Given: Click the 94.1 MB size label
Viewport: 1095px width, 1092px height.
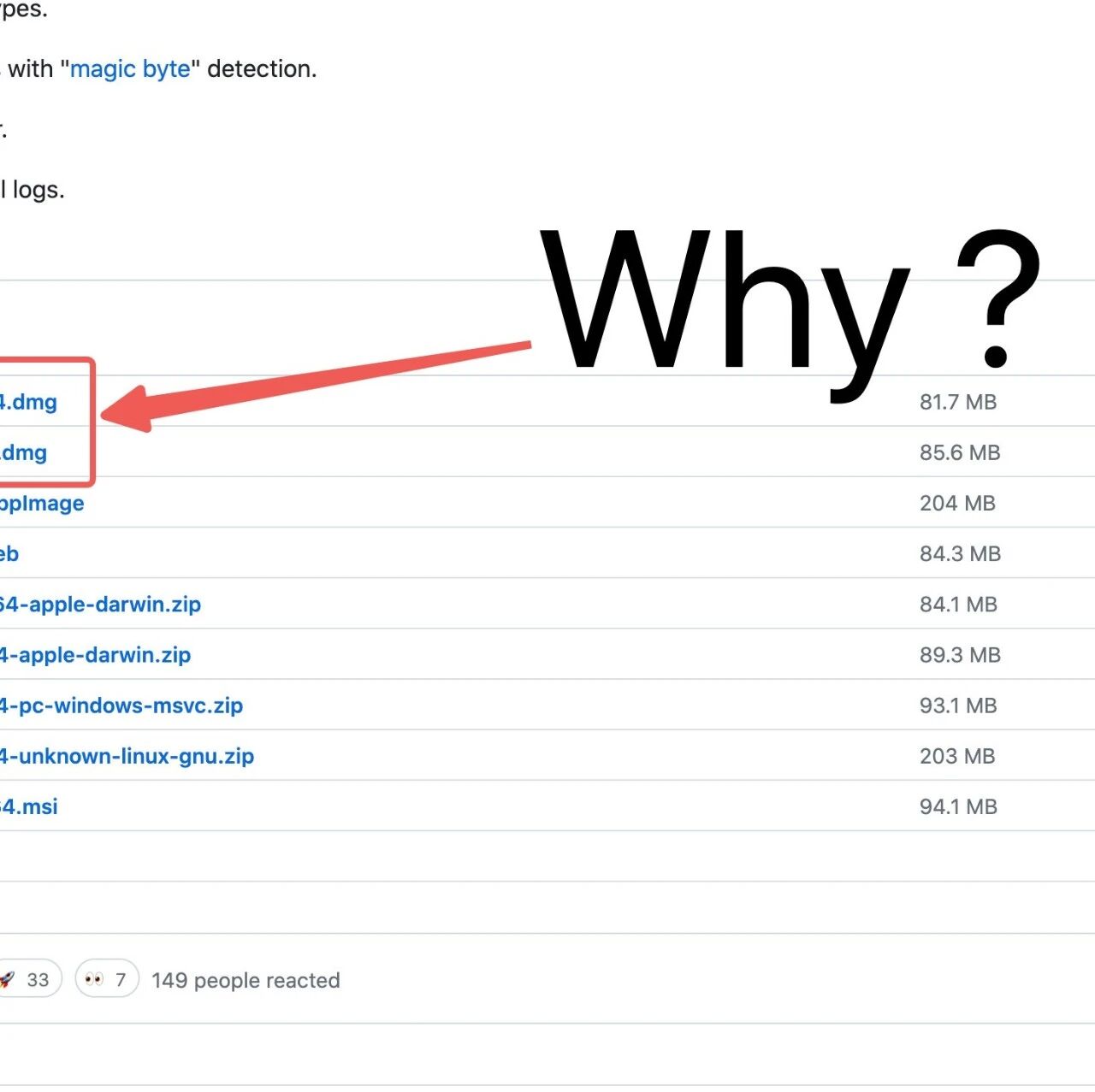Looking at the screenshot, I should click(958, 806).
